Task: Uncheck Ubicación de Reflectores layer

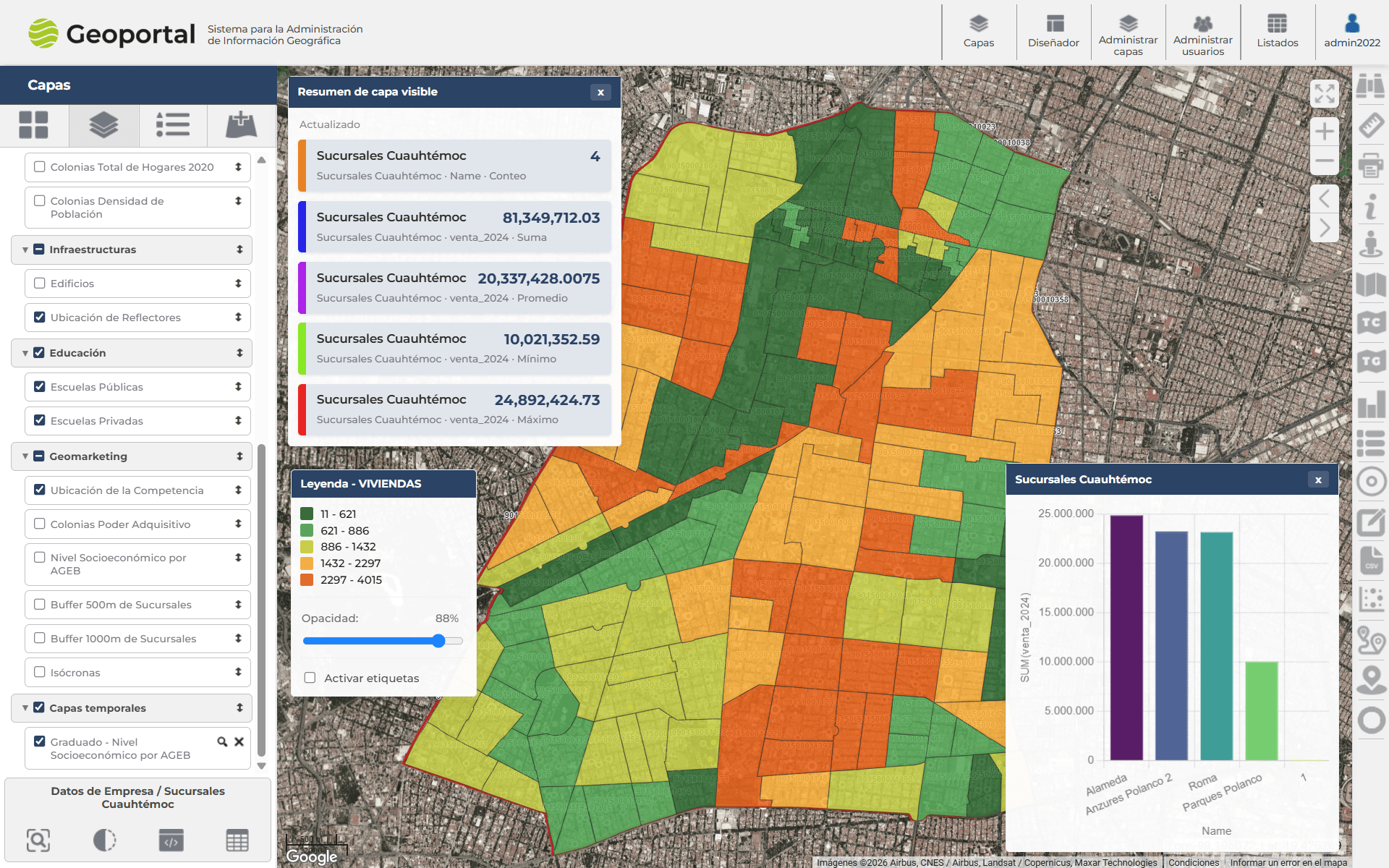Action: click(x=40, y=317)
